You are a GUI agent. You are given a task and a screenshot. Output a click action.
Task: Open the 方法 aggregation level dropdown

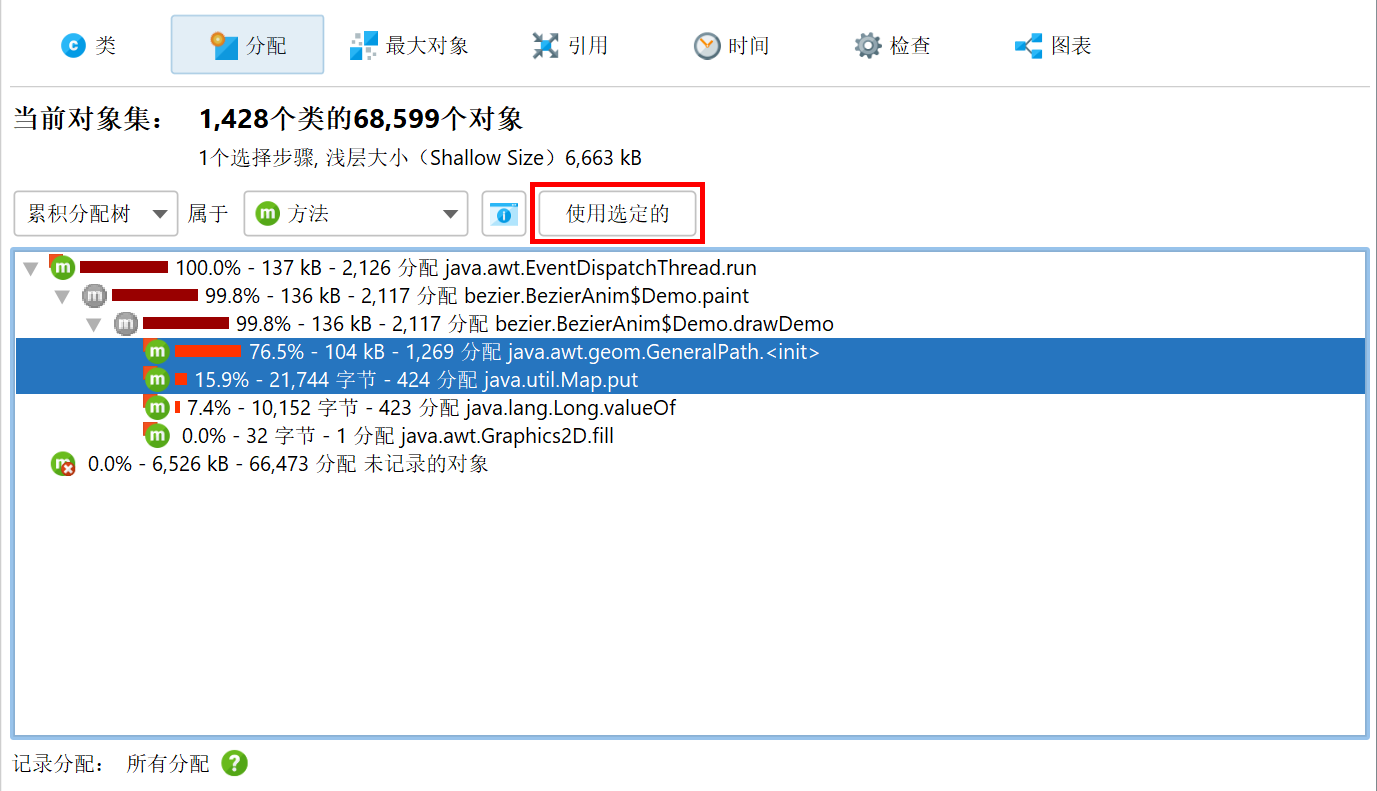356,213
